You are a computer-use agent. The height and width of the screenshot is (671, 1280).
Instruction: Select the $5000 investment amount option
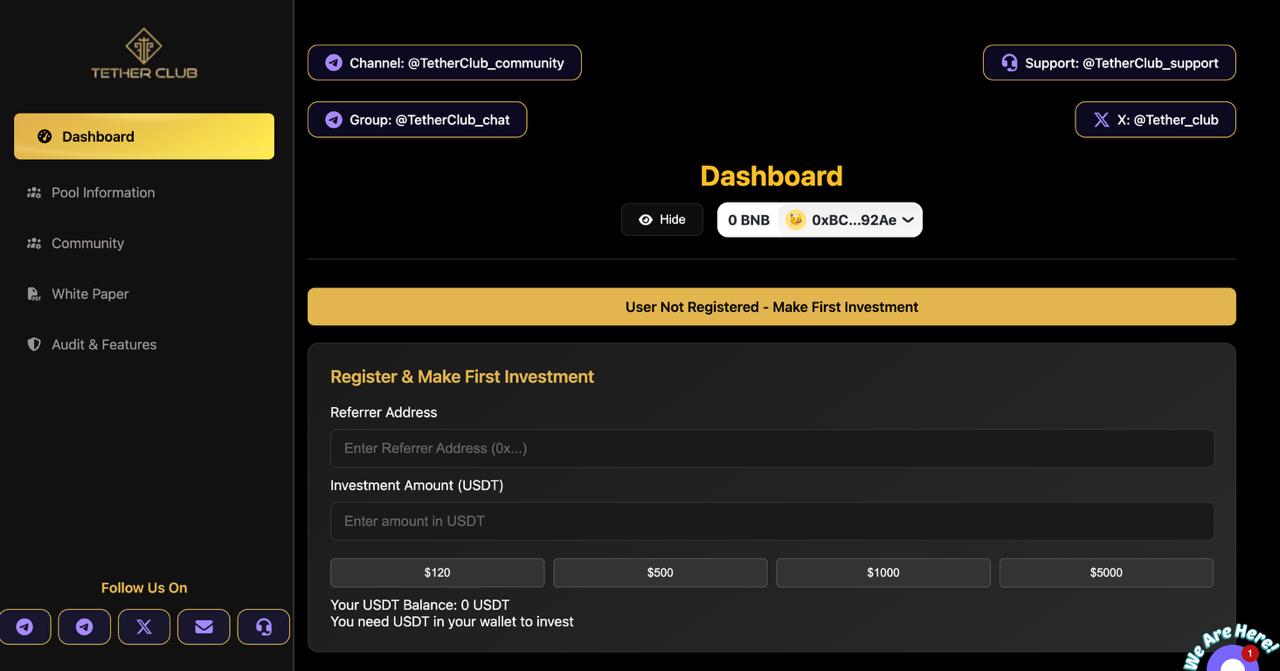[1106, 572]
